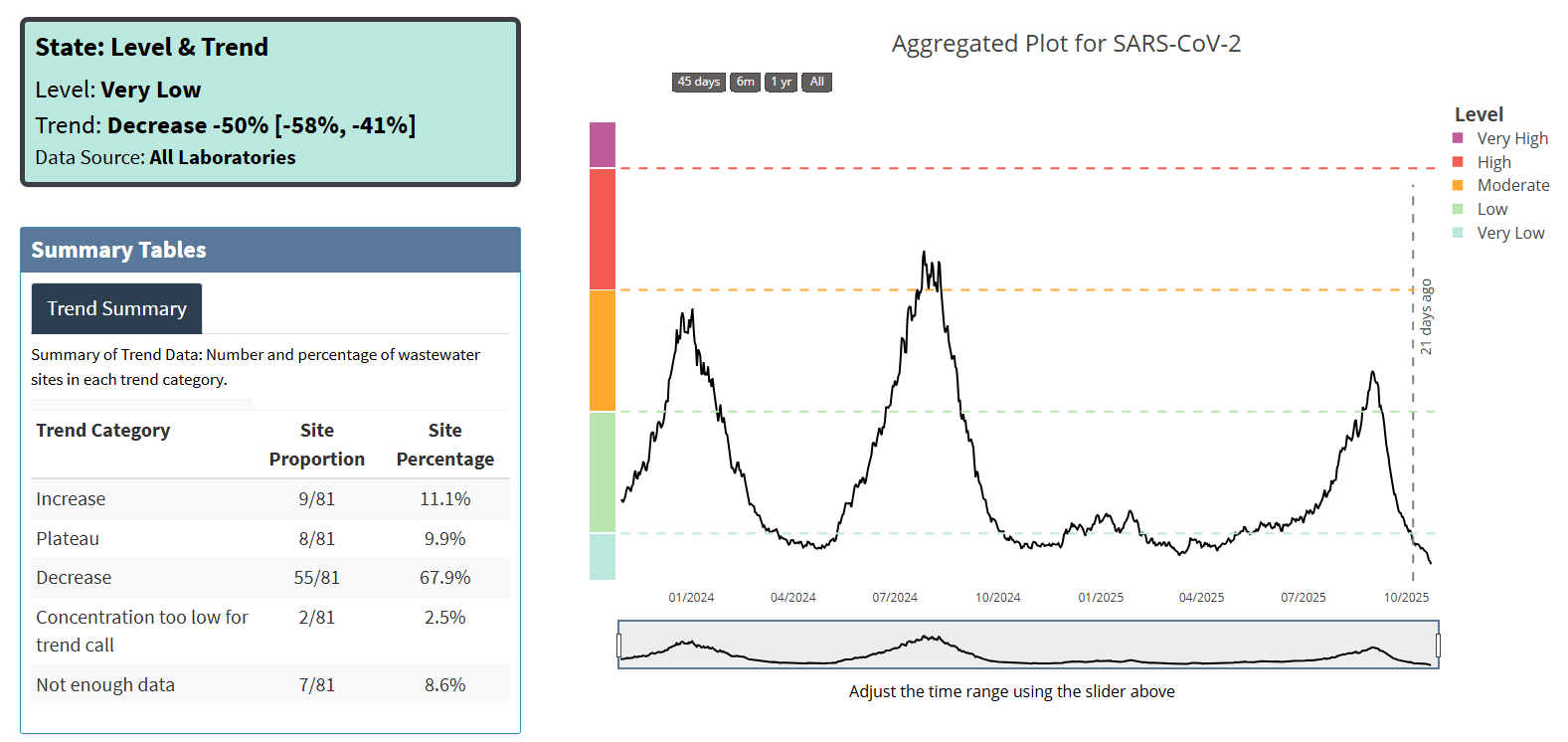Click the 'Not enough data' row label
Viewport: 1568px width, 742px height.
105,685
